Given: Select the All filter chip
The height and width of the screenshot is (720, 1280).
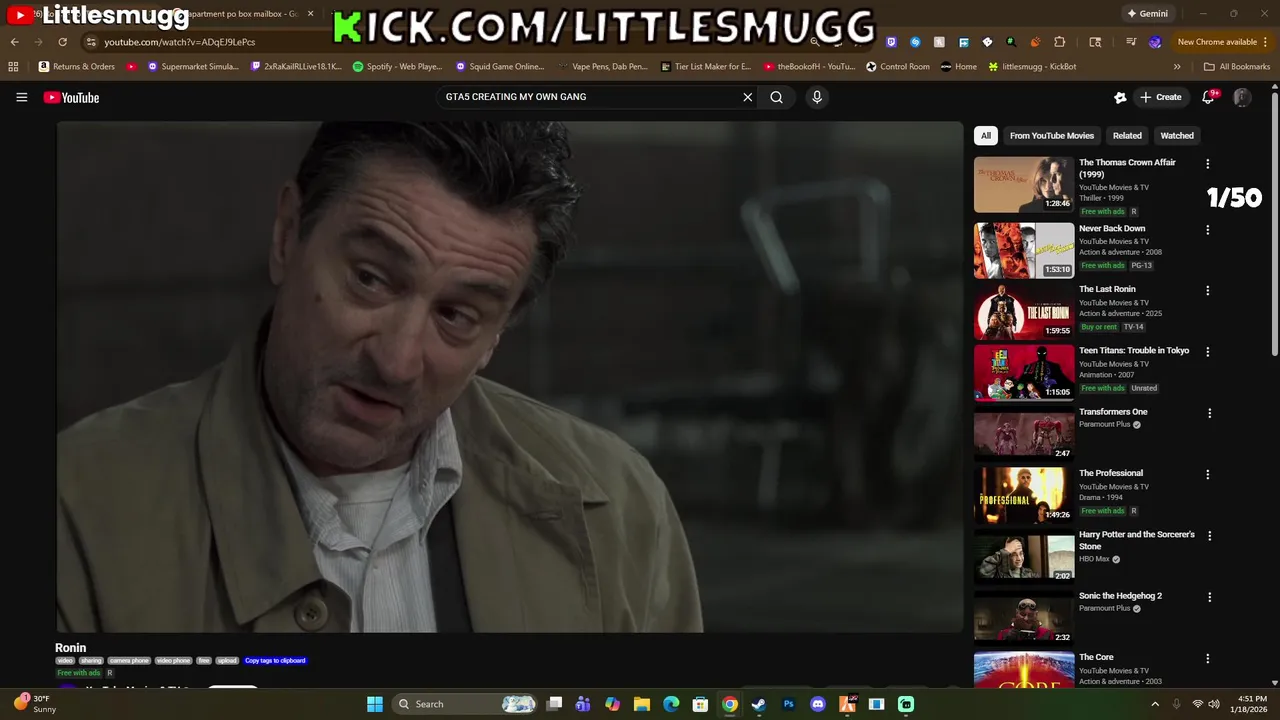Looking at the screenshot, I should coord(985,136).
